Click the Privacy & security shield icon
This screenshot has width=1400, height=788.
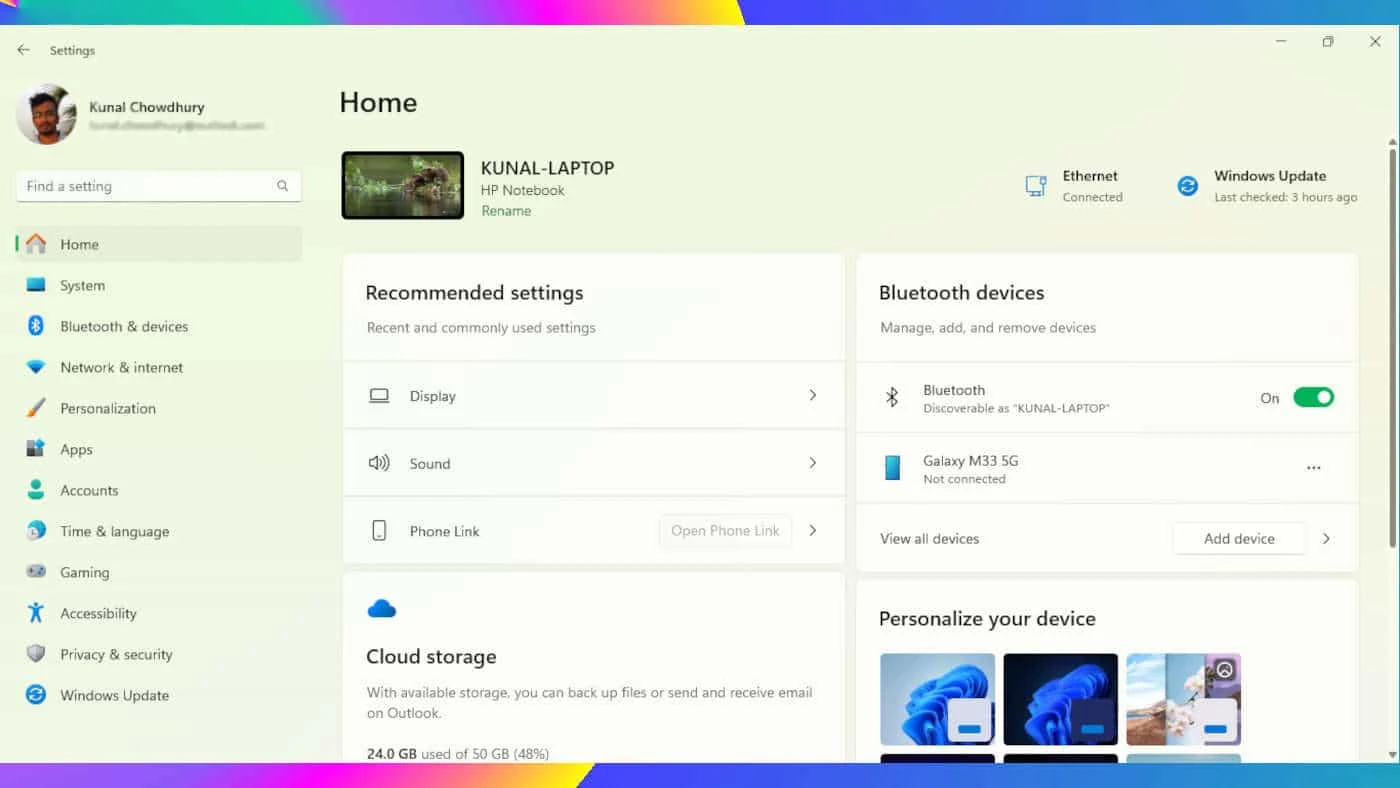point(36,654)
